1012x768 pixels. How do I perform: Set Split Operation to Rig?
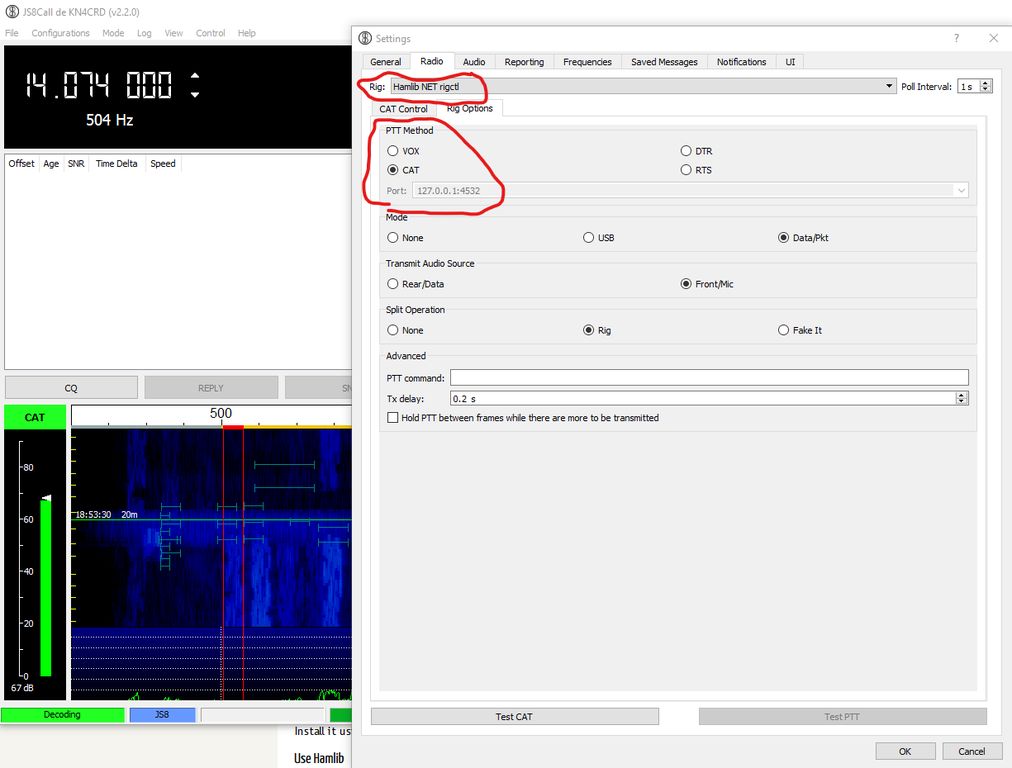pos(589,330)
